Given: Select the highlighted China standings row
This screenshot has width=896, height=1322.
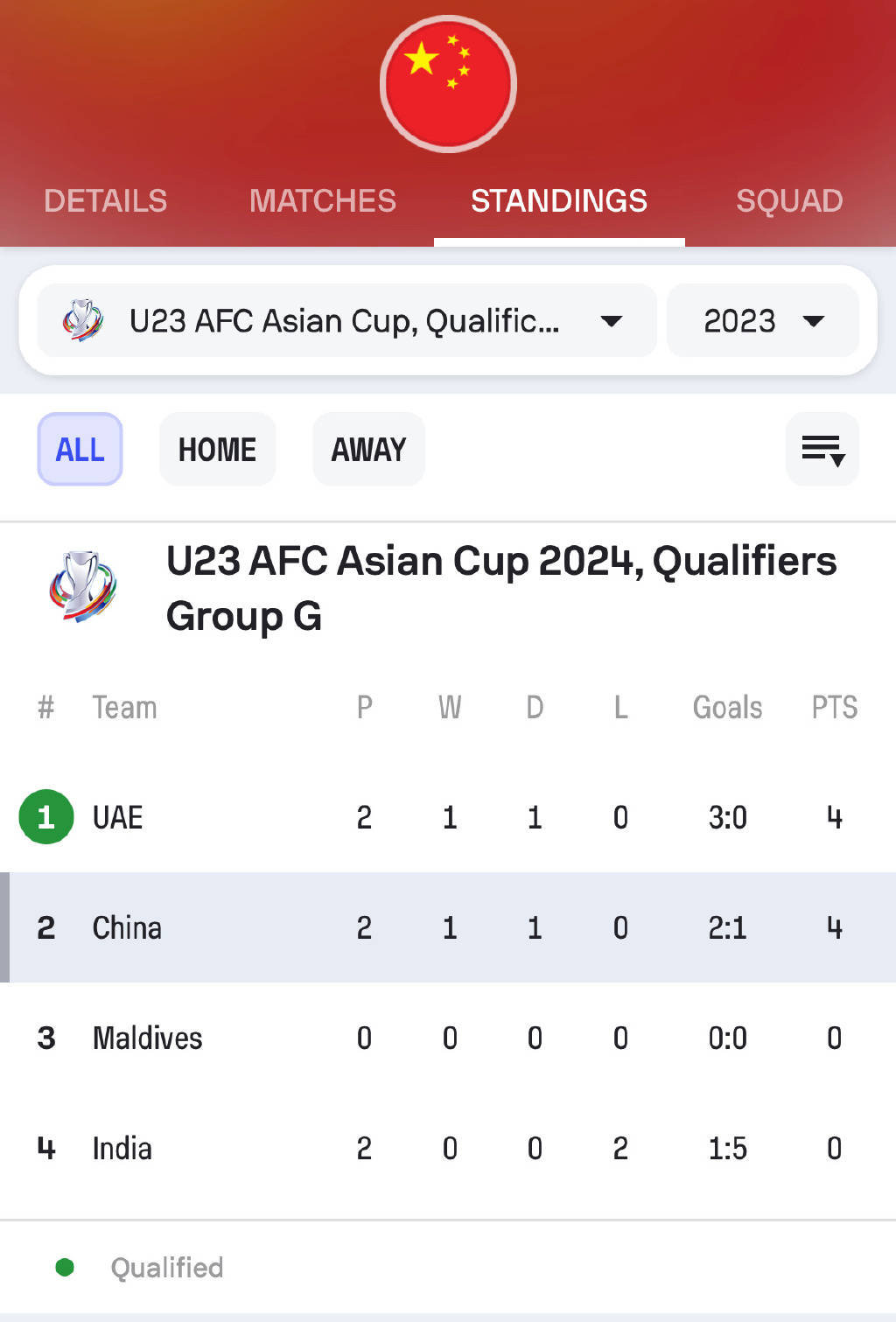Looking at the screenshot, I should click(x=448, y=927).
